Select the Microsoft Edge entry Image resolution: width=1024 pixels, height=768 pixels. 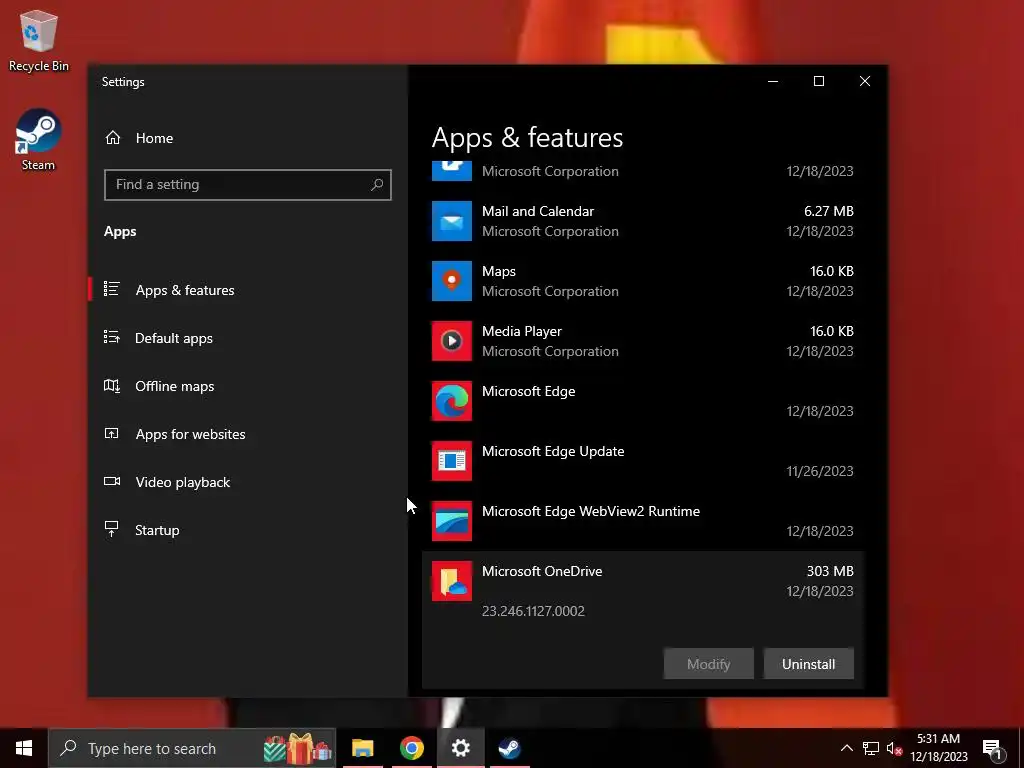click(x=643, y=401)
